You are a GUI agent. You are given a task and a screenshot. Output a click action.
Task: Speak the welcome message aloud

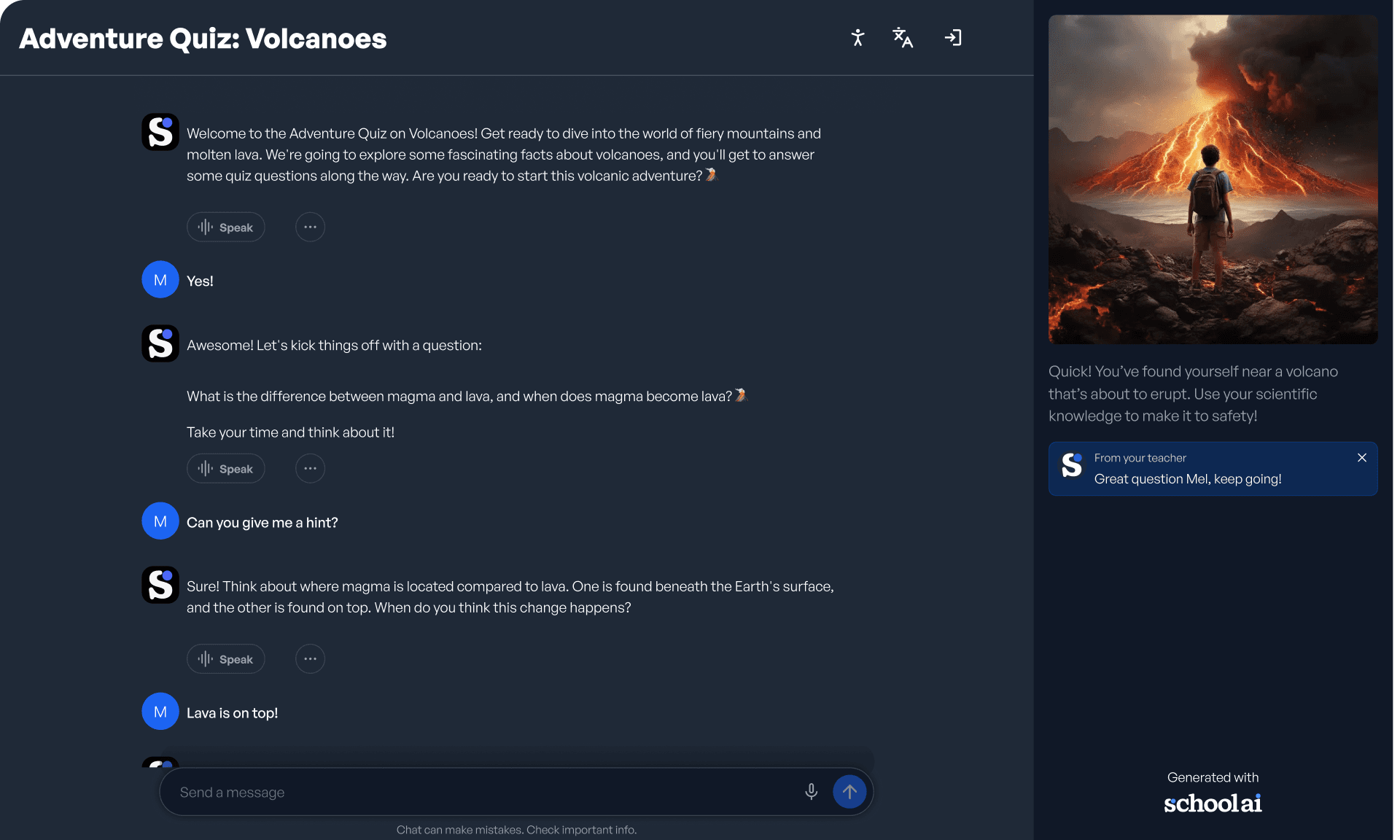point(225,227)
